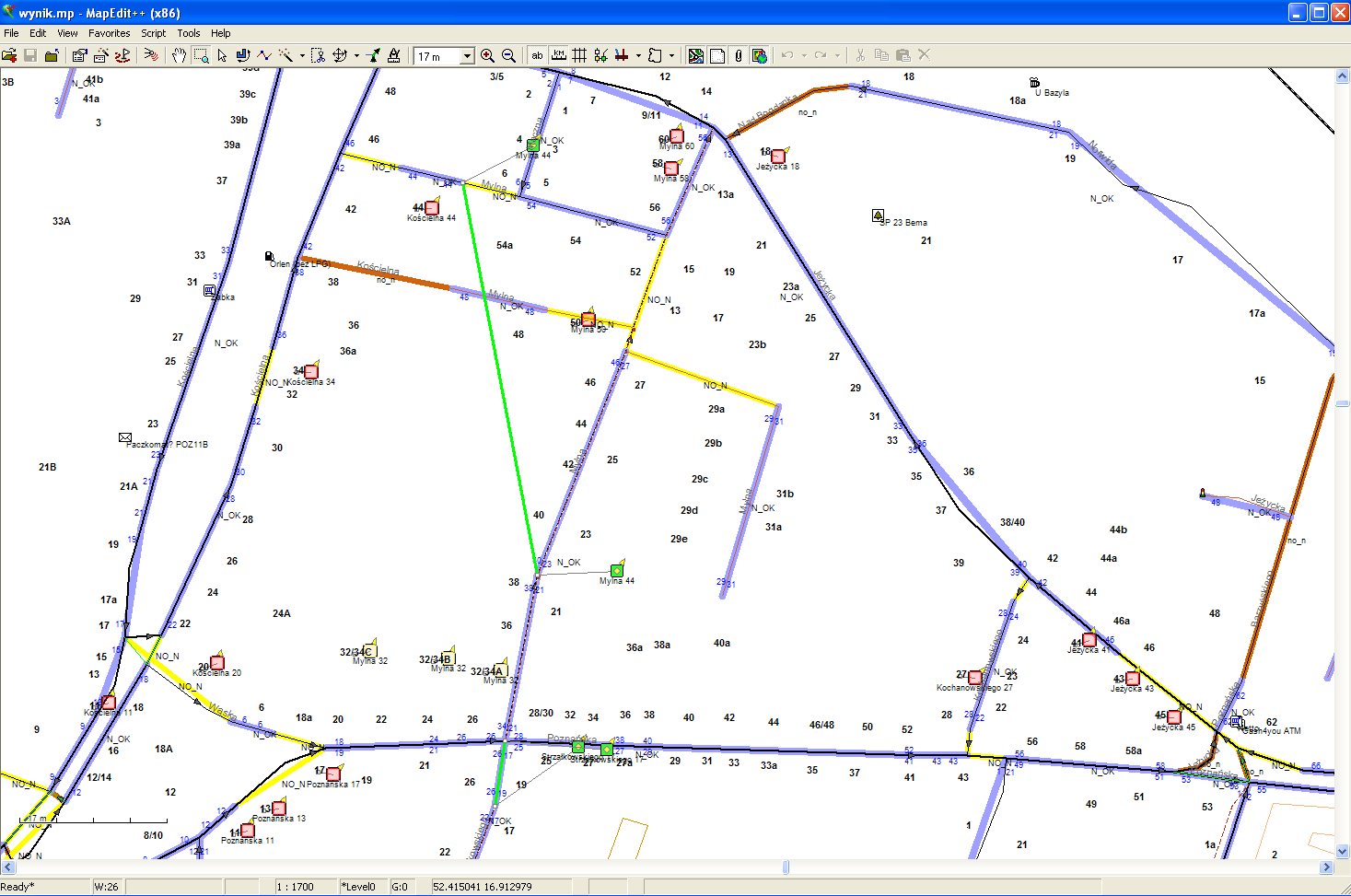Click the zoom in magnifier icon
Image resolution: width=1351 pixels, height=896 pixels.
pyautogui.click(x=487, y=56)
